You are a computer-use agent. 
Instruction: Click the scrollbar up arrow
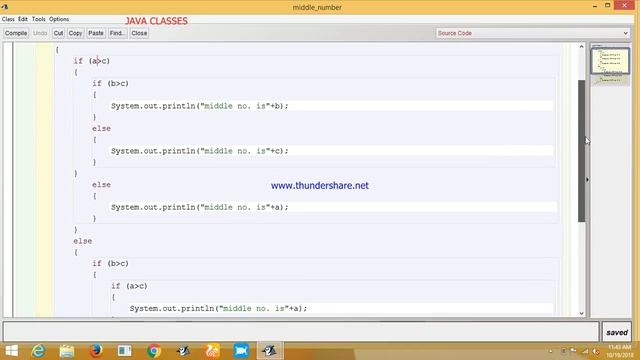coord(582,47)
